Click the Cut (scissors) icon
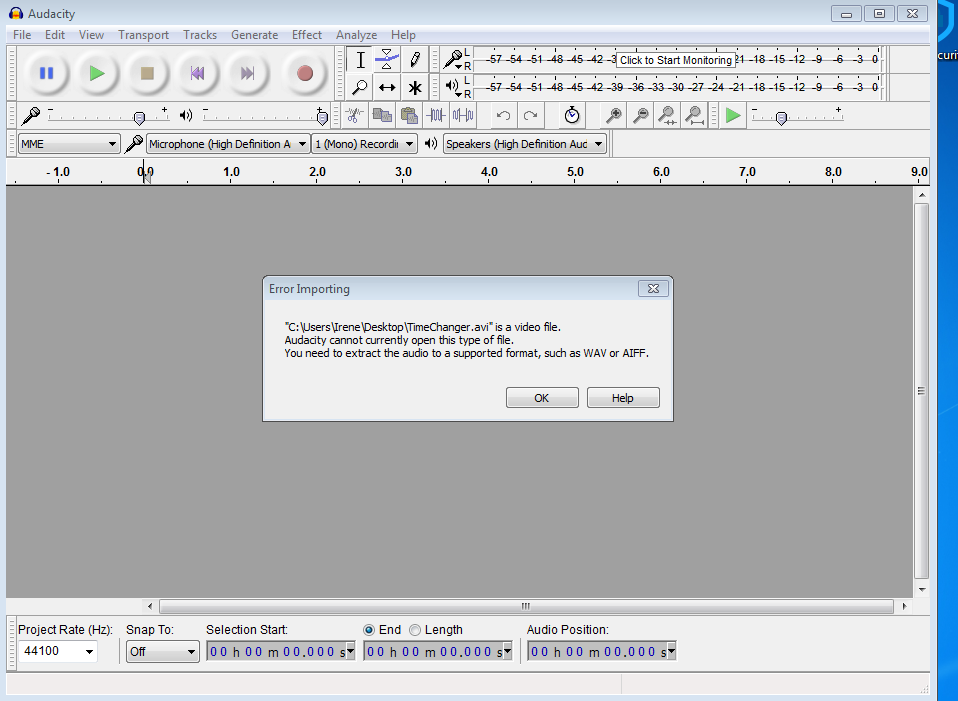This screenshot has height=701, width=958. click(x=354, y=115)
